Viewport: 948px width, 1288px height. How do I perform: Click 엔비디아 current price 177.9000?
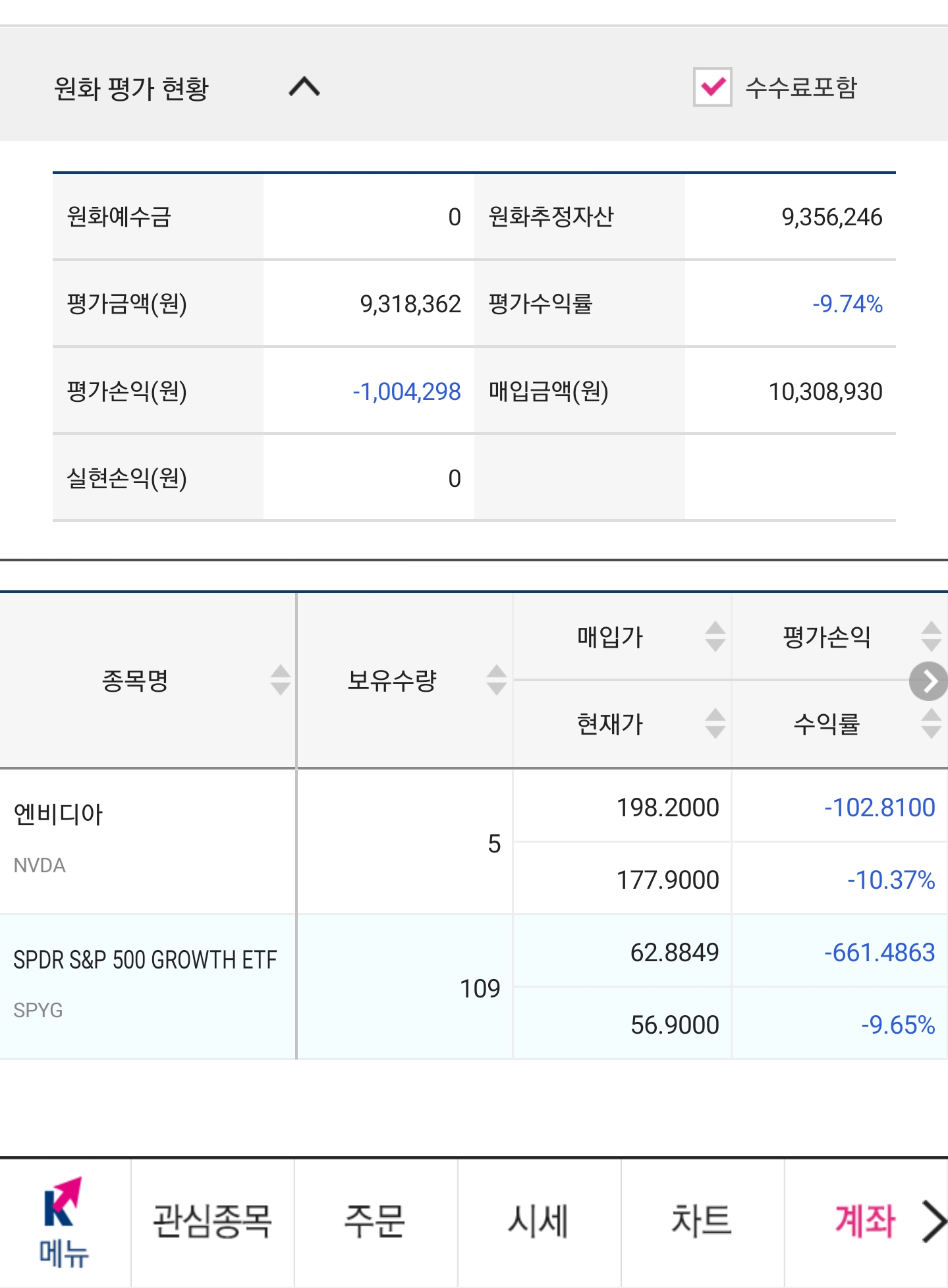pos(667,880)
